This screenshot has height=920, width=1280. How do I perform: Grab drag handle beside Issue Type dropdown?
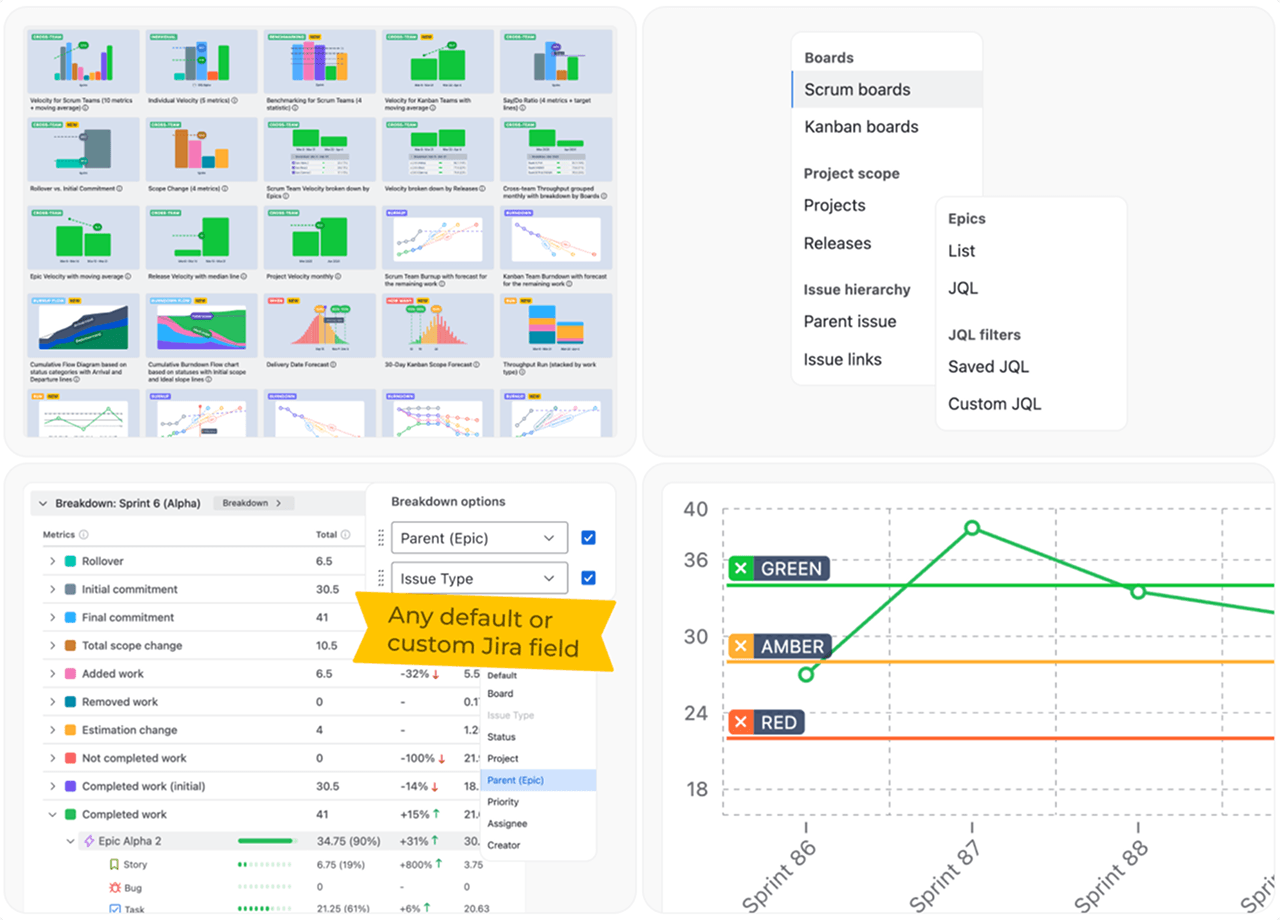click(x=380, y=578)
